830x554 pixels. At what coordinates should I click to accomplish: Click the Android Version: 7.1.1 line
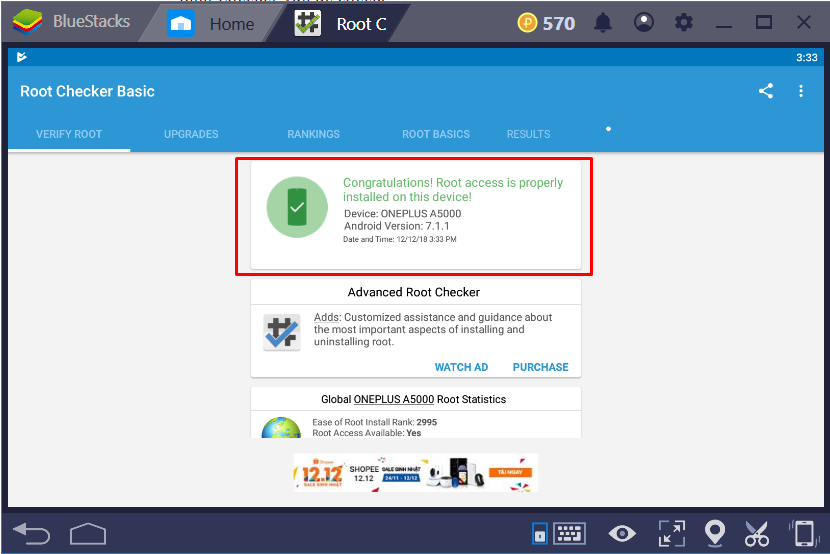[396, 226]
